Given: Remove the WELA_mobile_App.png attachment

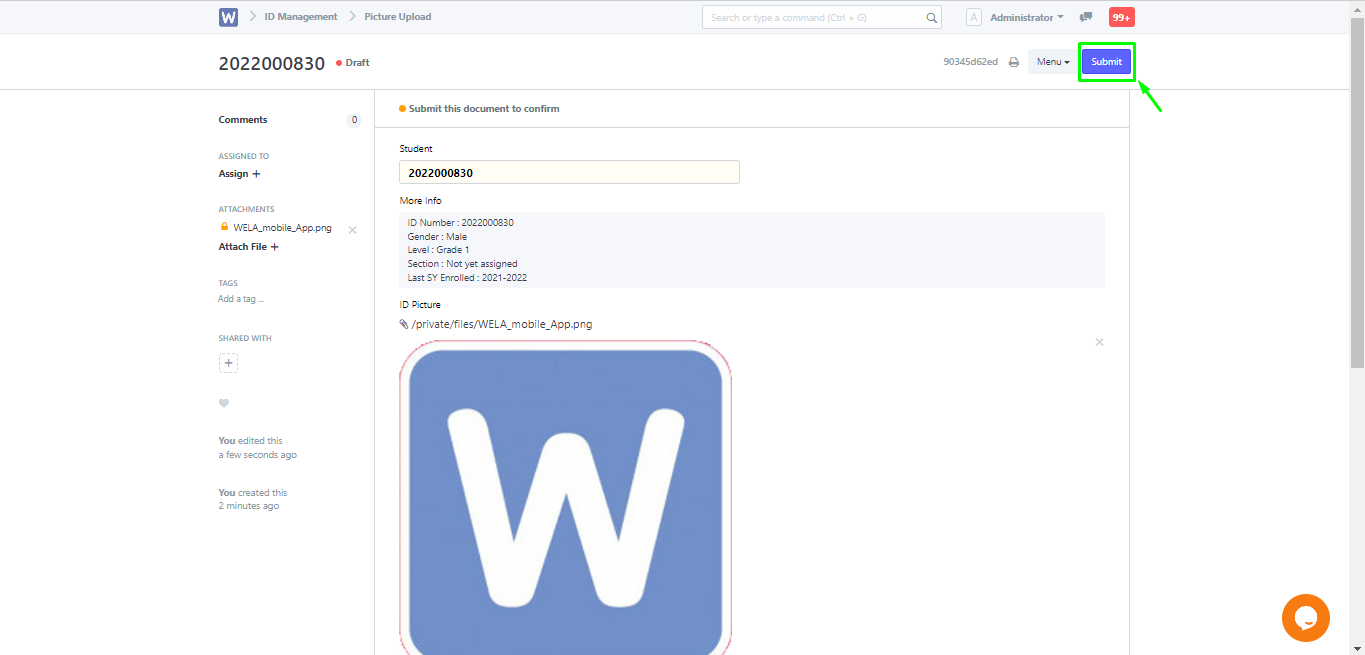Looking at the screenshot, I should (352, 230).
